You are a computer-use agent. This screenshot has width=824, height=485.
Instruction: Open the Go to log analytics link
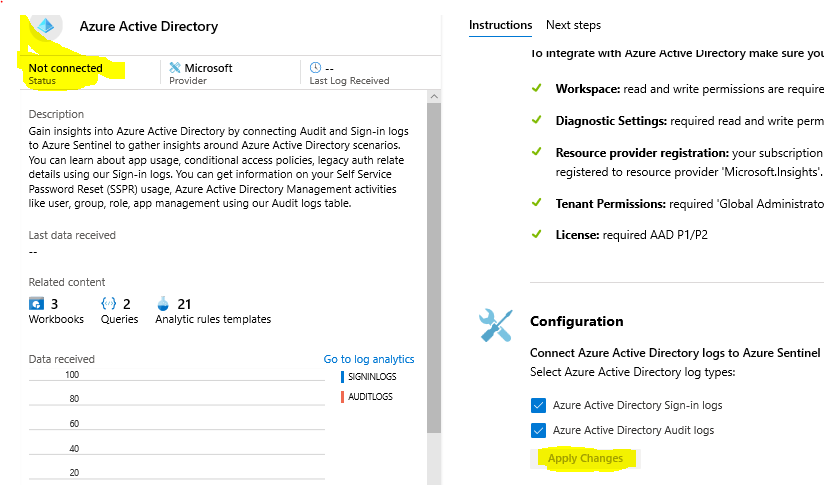369,359
